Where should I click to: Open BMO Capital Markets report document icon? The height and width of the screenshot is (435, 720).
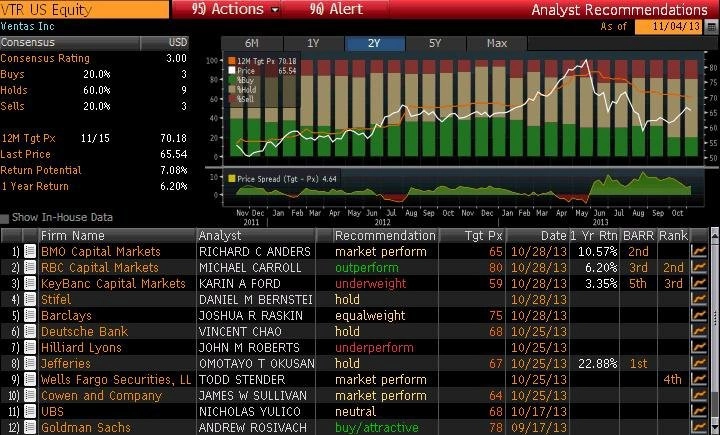pos(30,251)
